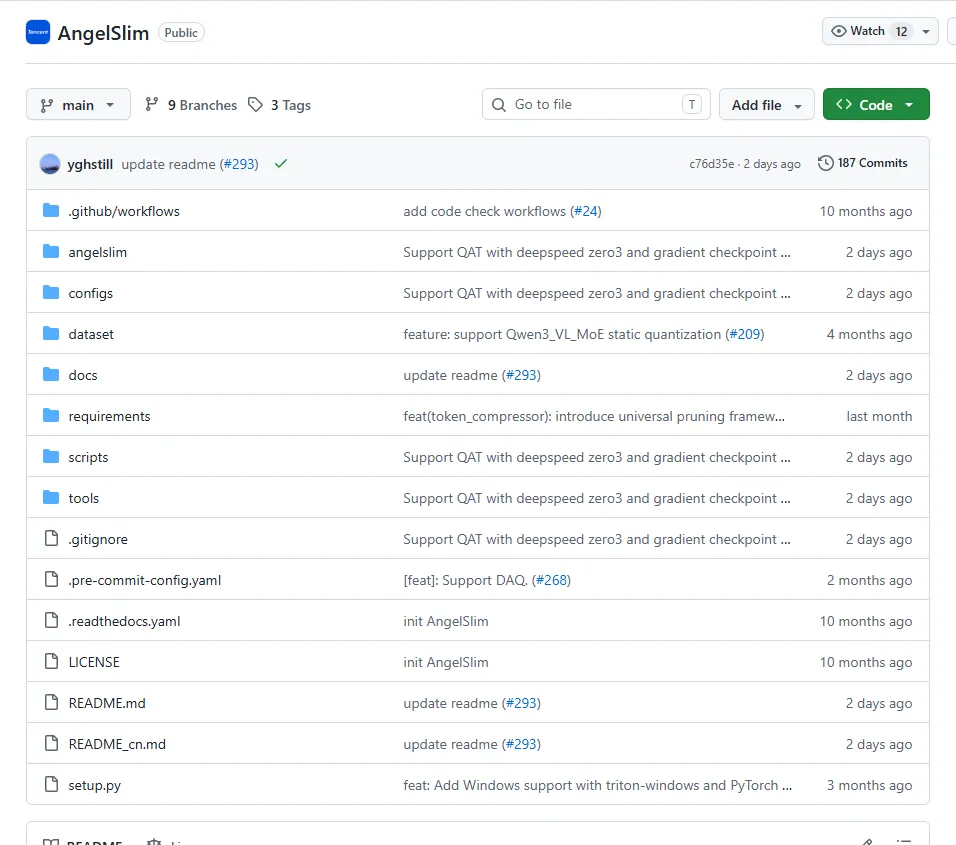Click the file icon next to .pre-commit-config.yaml

pos(52,579)
